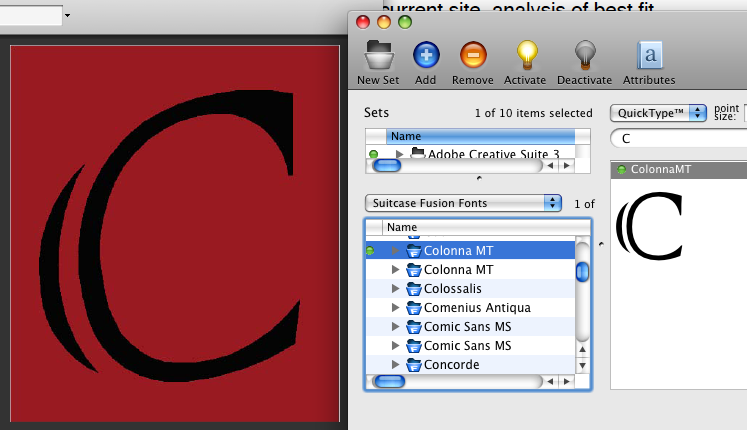Image resolution: width=747 pixels, height=430 pixels.
Task: Click the Concorde suitcase icon
Action: pyautogui.click(x=414, y=365)
